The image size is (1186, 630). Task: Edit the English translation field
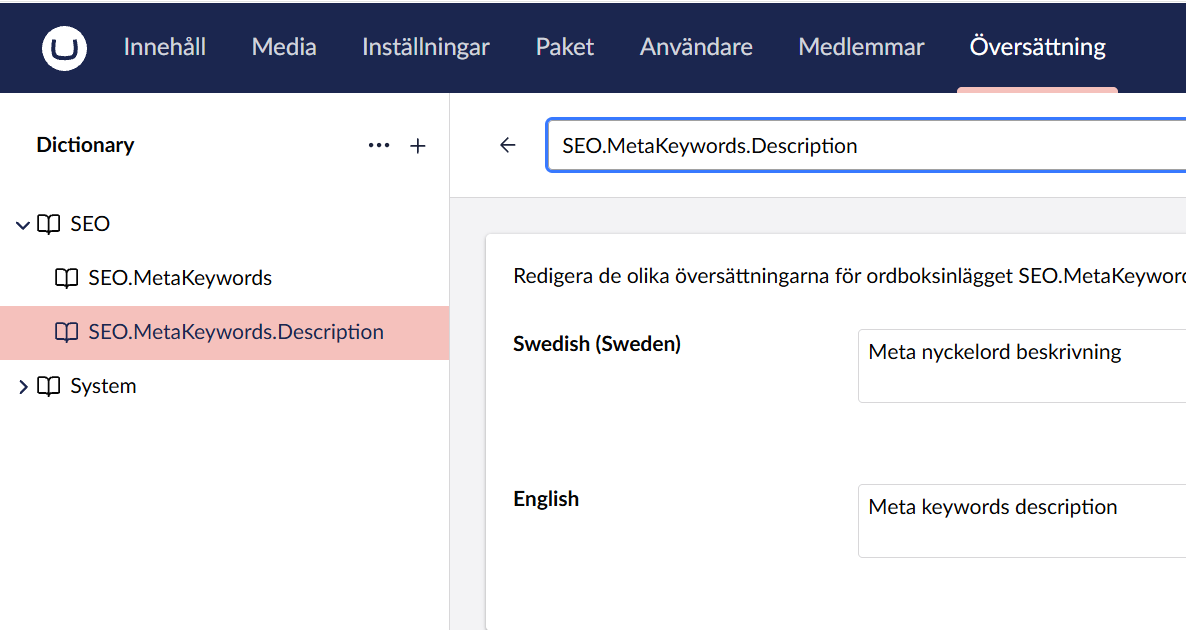pos(1022,521)
